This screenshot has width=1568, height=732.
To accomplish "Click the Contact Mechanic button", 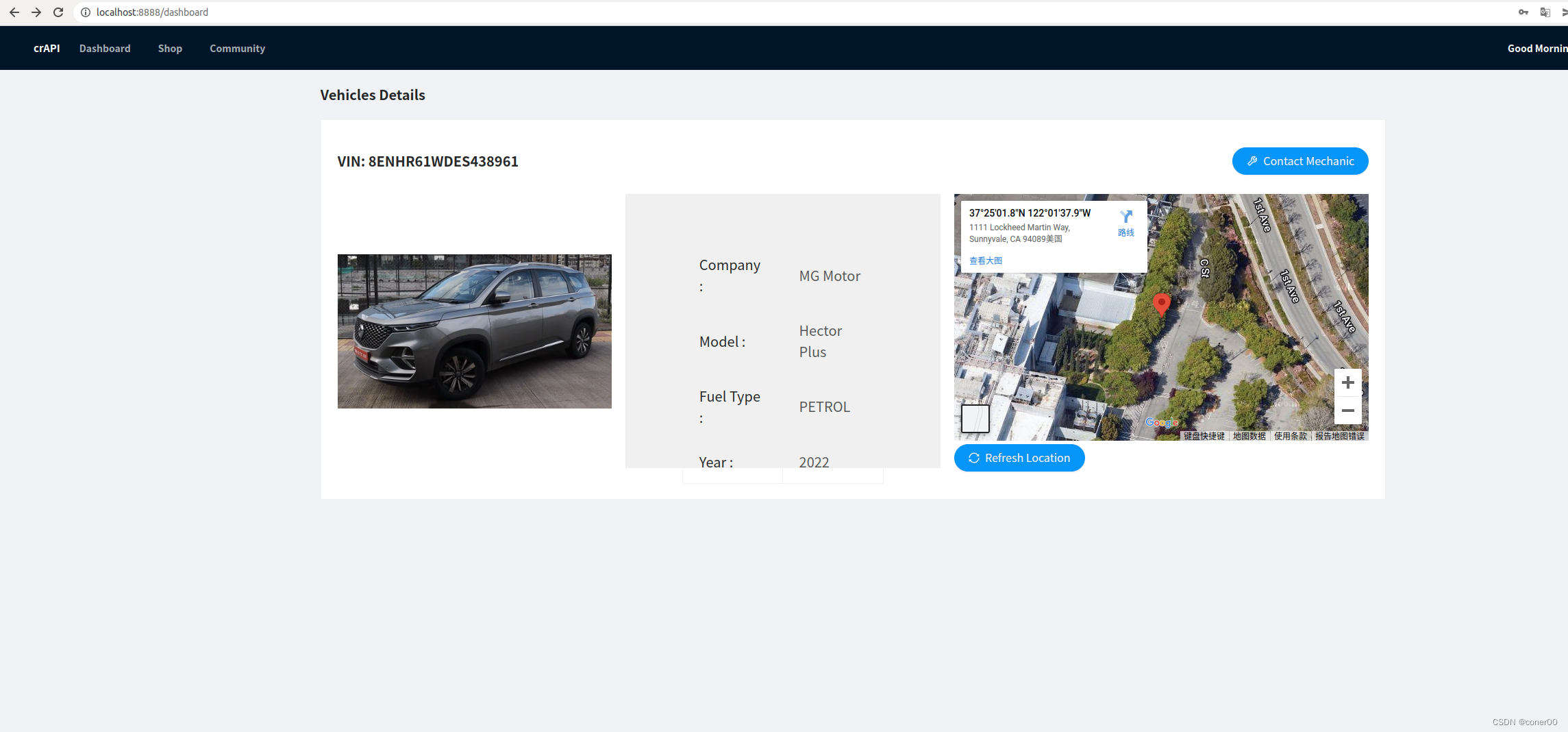I will tap(1300, 161).
